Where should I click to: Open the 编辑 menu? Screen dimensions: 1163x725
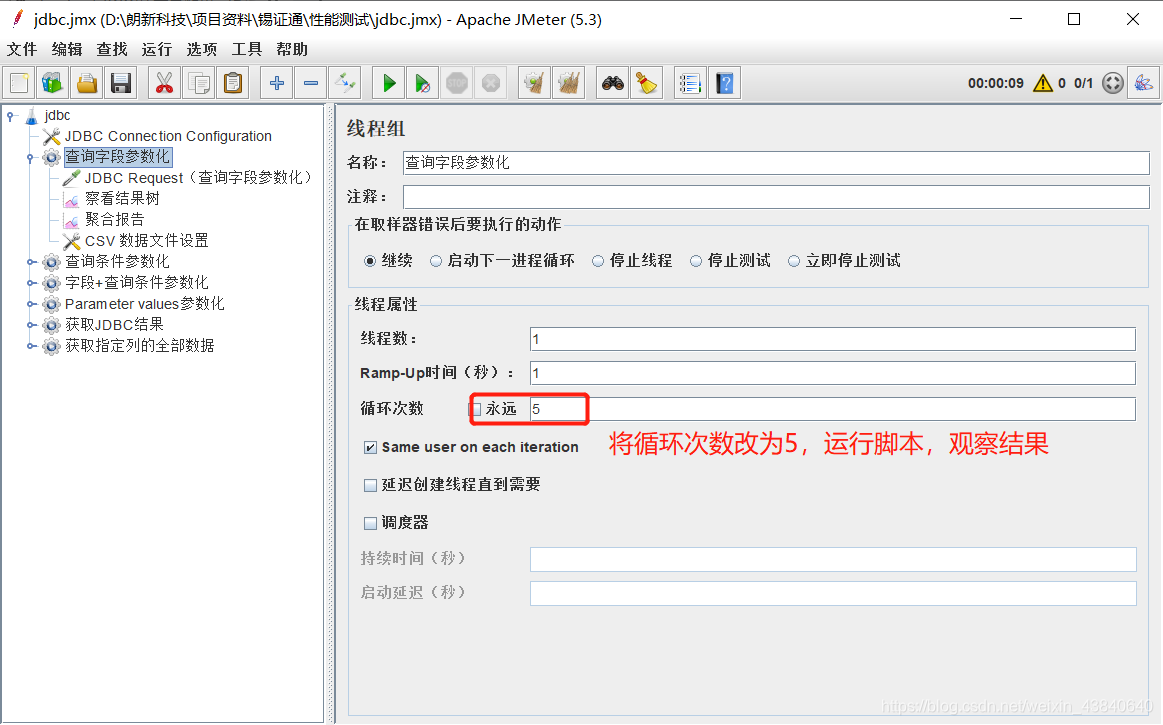[67, 49]
